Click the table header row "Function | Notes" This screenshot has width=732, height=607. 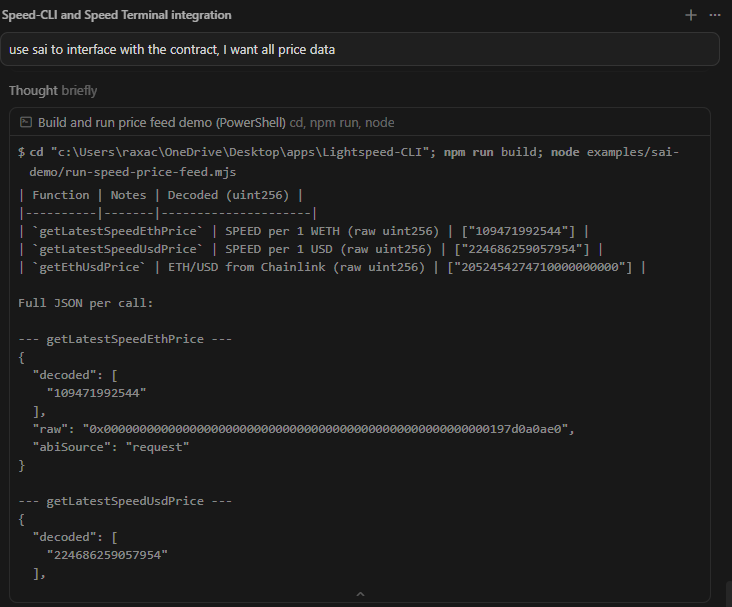pos(161,195)
